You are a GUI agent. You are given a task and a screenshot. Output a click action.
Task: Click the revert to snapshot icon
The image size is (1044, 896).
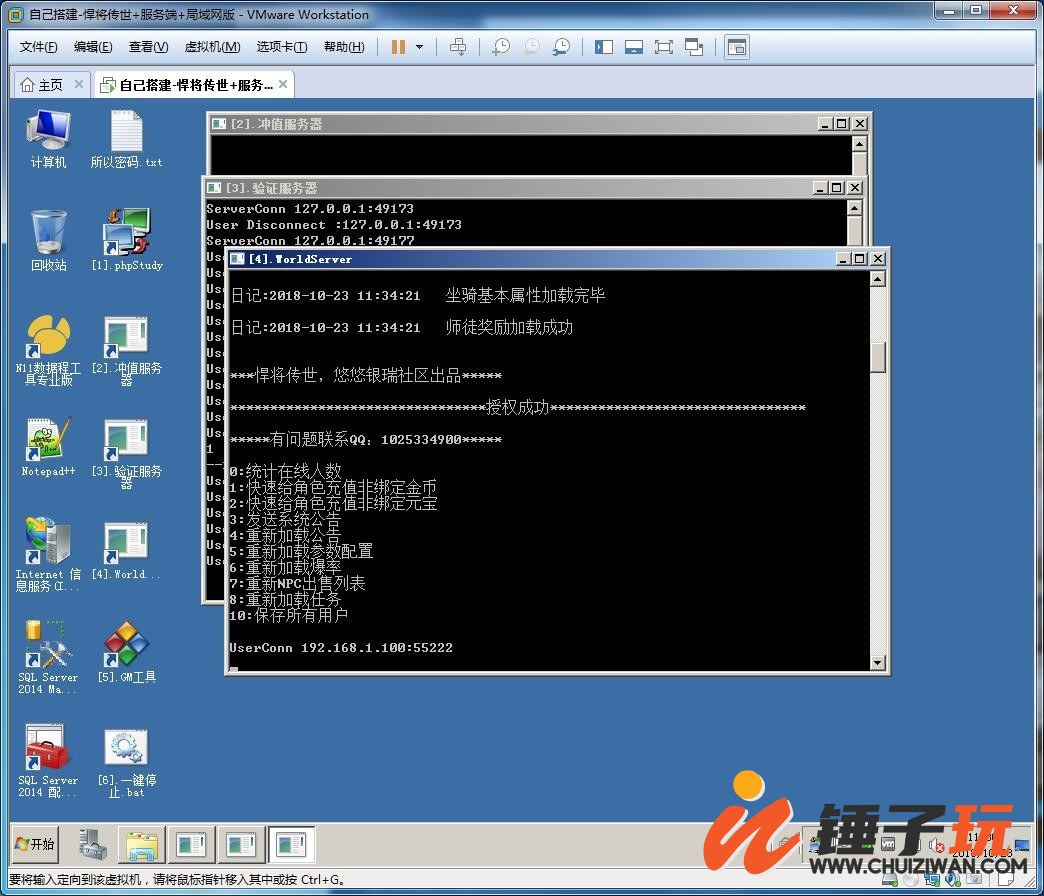click(531, 47)
